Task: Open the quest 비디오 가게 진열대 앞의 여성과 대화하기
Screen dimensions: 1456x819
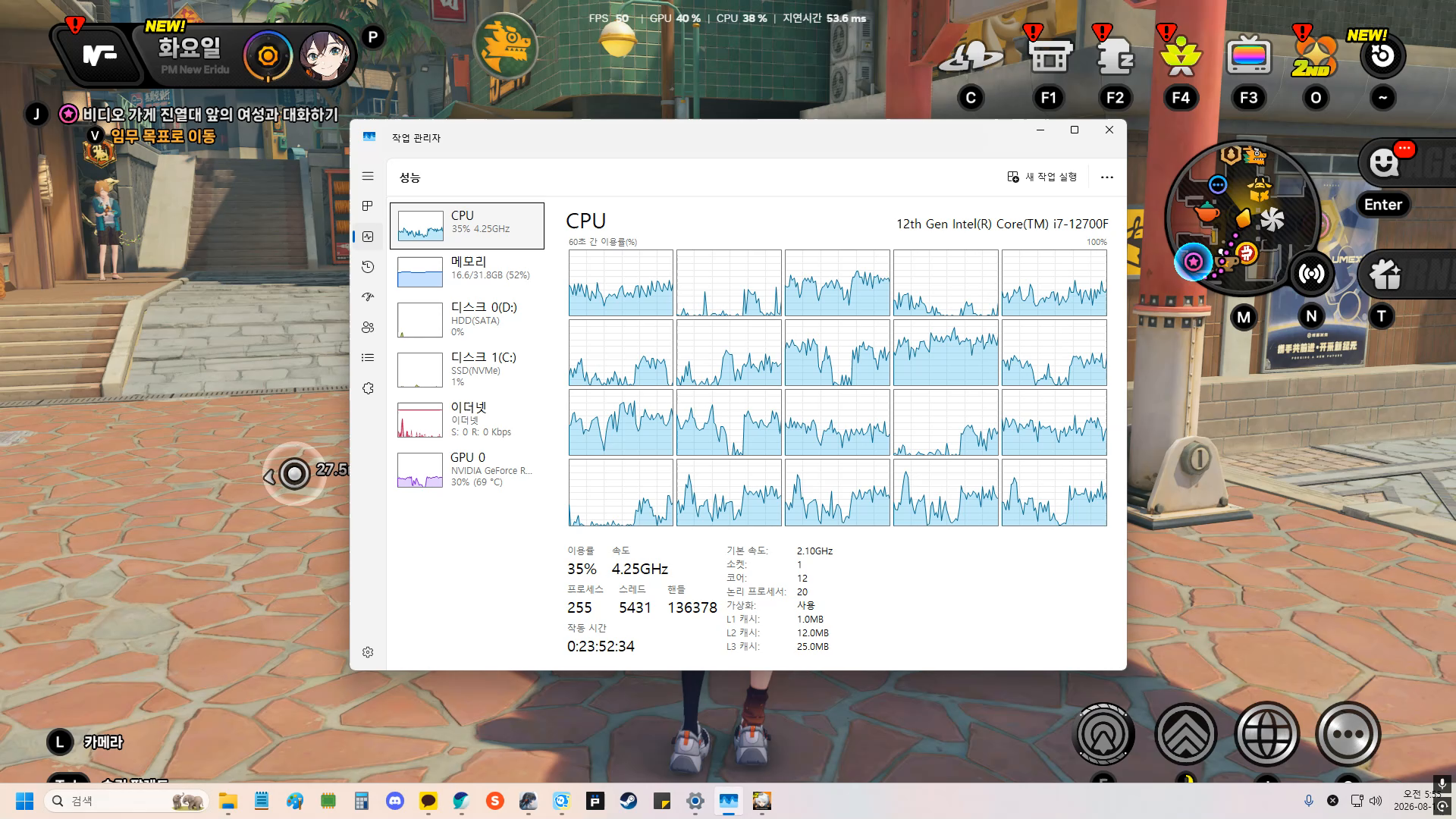Action: (210, 115)
